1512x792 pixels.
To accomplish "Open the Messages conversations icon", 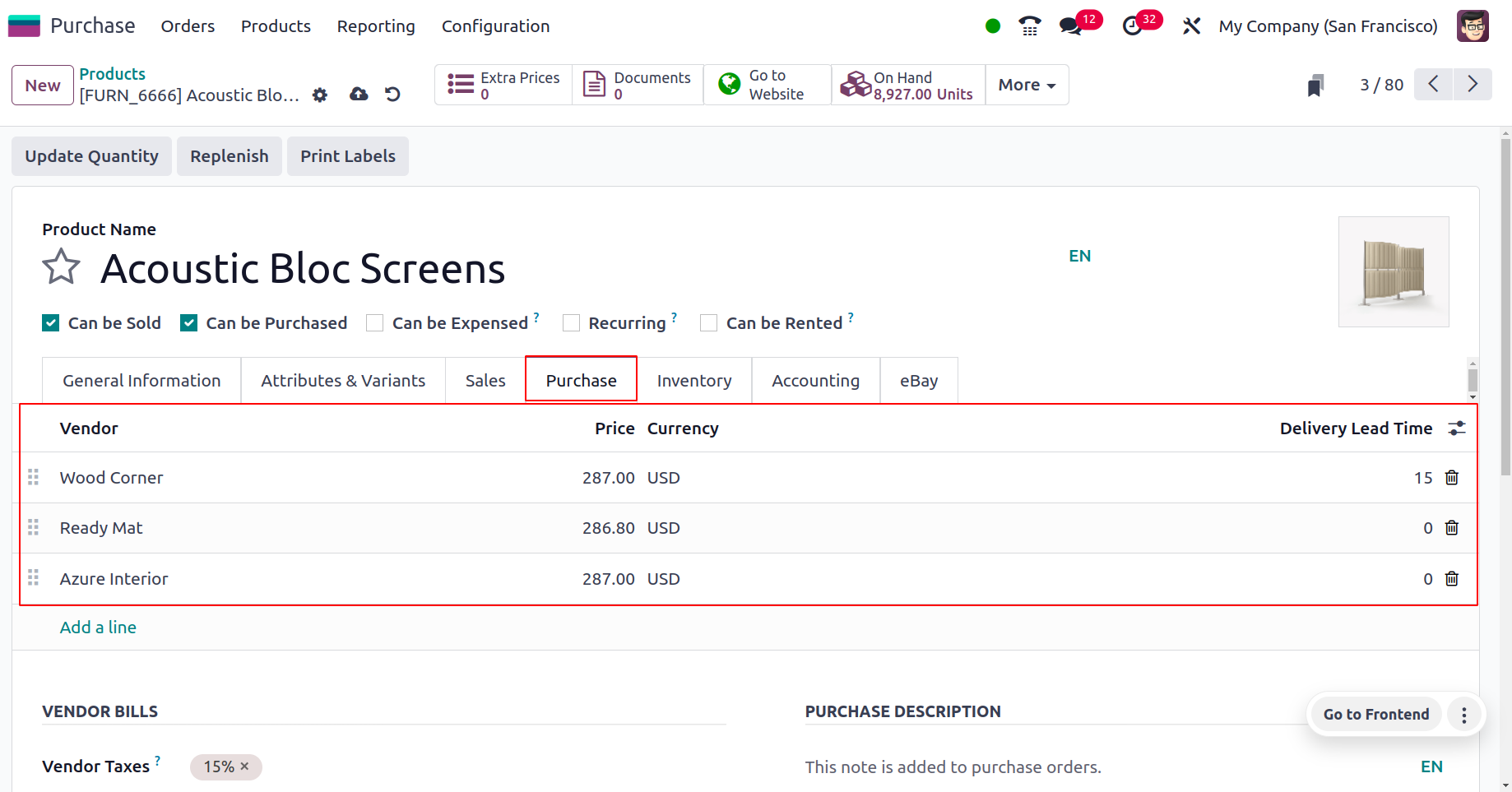I will coord(1070,26).
